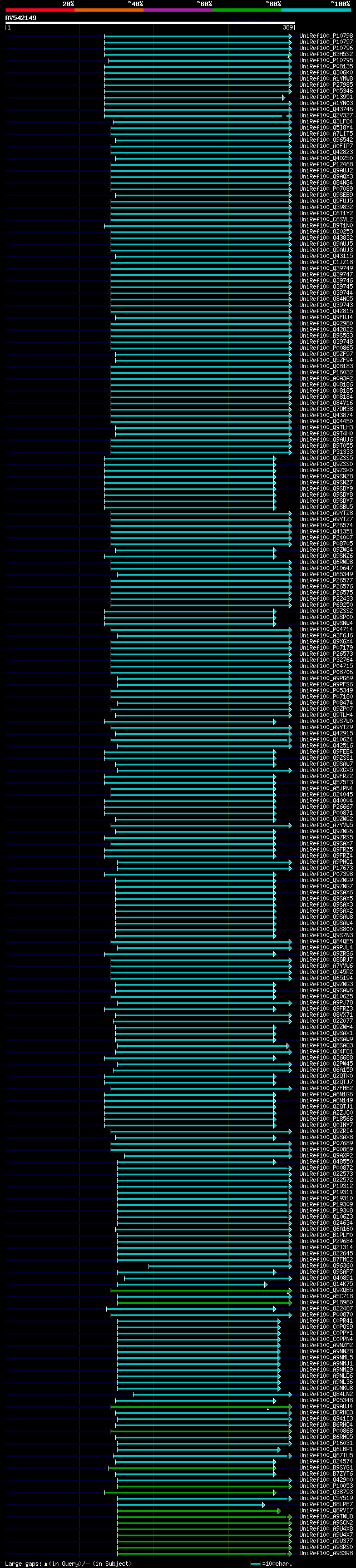356x1568 pixels.
Task: Select hit UniRef100_B6RHQ3
Action: [325, 1413]
